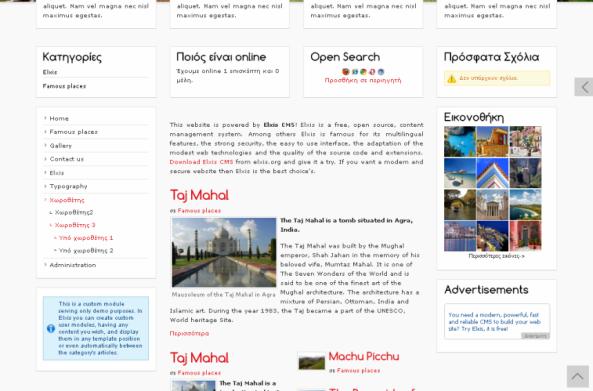Open Typography in the side menu
The image size is (593, 391).
(68, 186)
